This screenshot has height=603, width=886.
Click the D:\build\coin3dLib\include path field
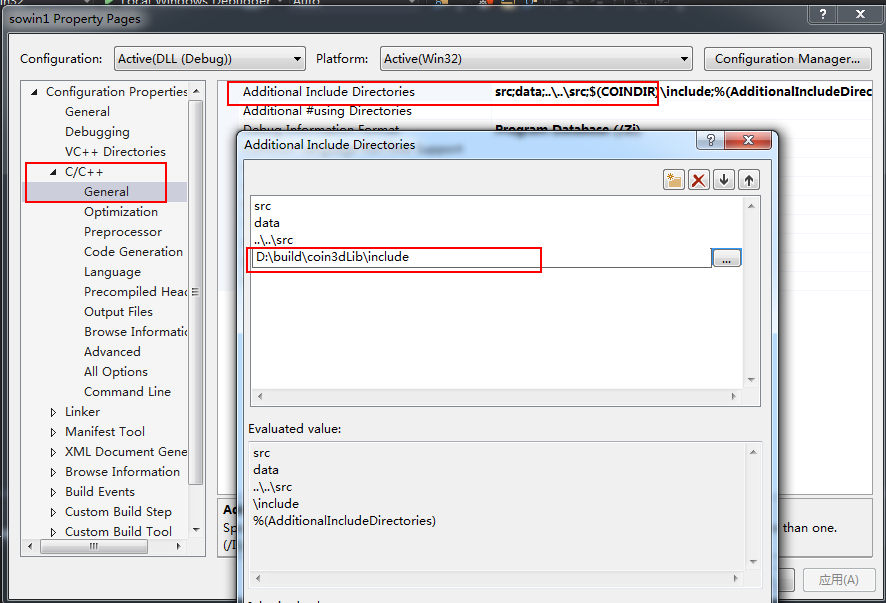(480, 258)
